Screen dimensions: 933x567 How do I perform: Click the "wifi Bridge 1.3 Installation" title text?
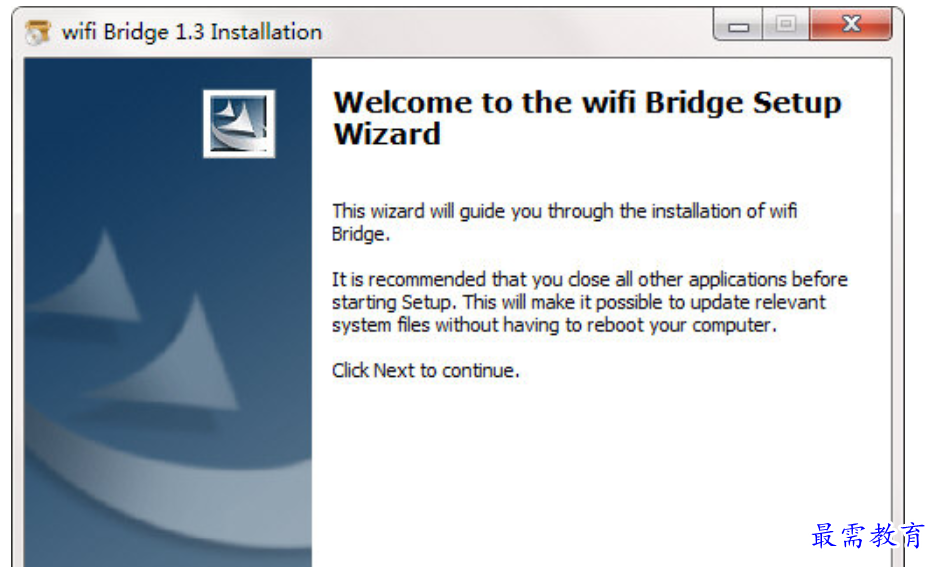pyautogui.click(x=192, y=32)
